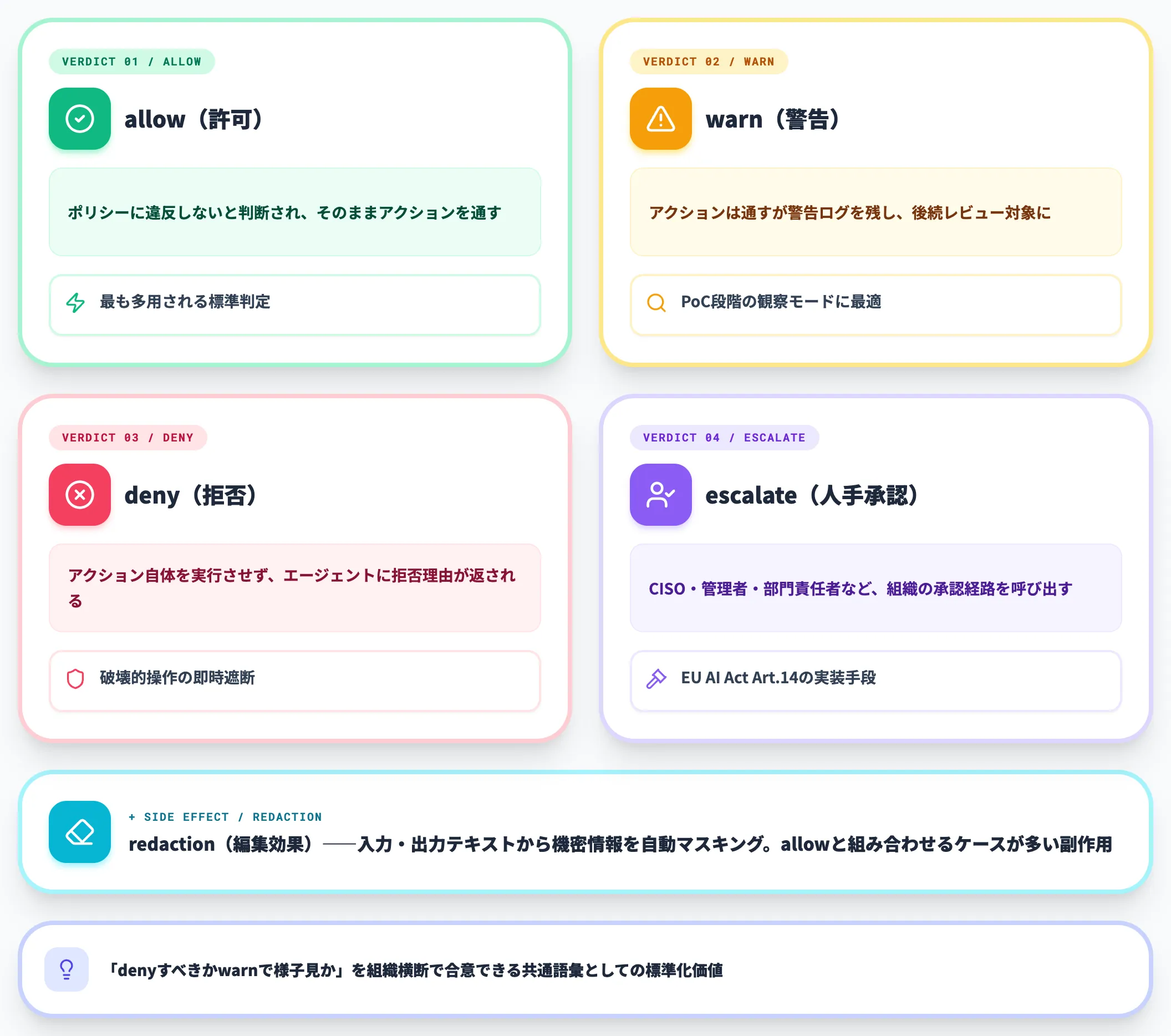Click the orange warn triangle icon
Screen dimensions: 1171x1036
click(x=660, y=119)
